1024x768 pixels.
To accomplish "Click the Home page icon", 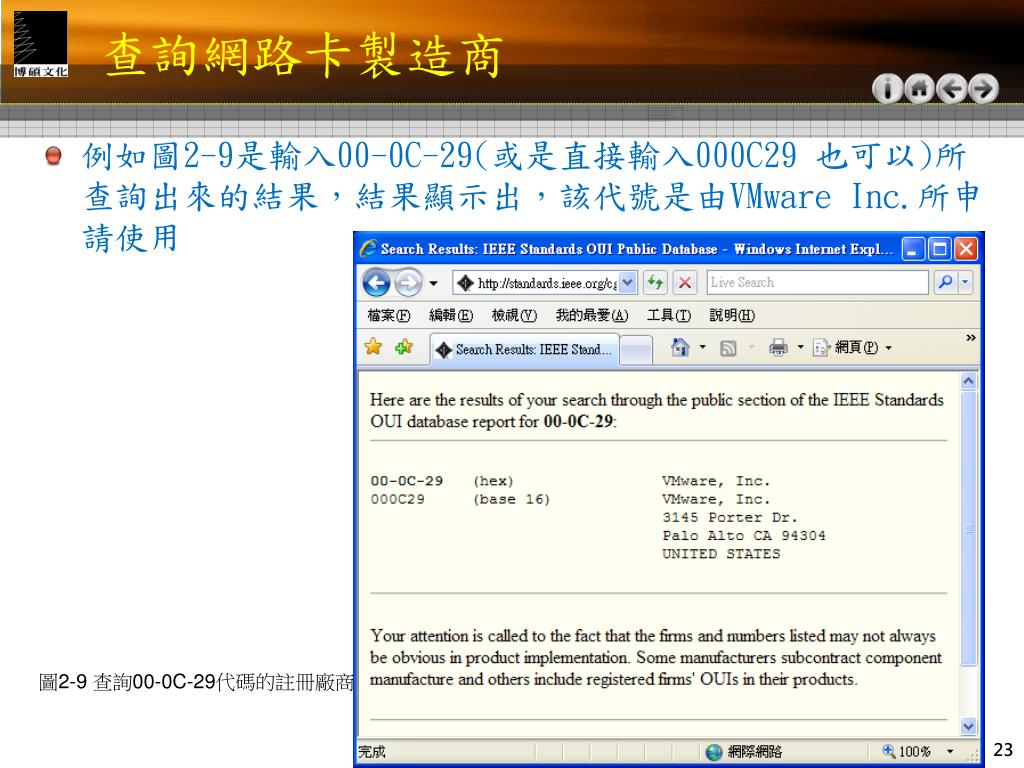I will pyautogui.click(x=680, y=347).
